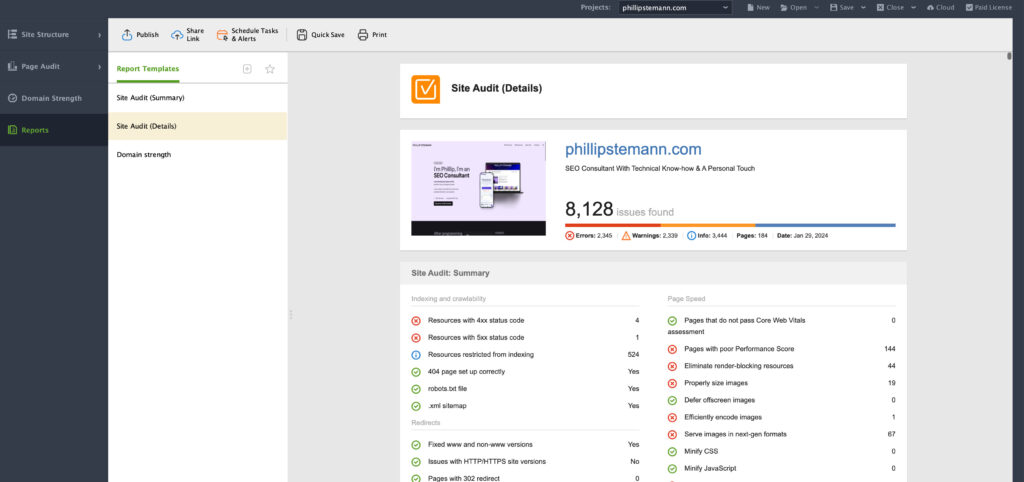Click the Reports sidebar icon

(x=12, y=130)
